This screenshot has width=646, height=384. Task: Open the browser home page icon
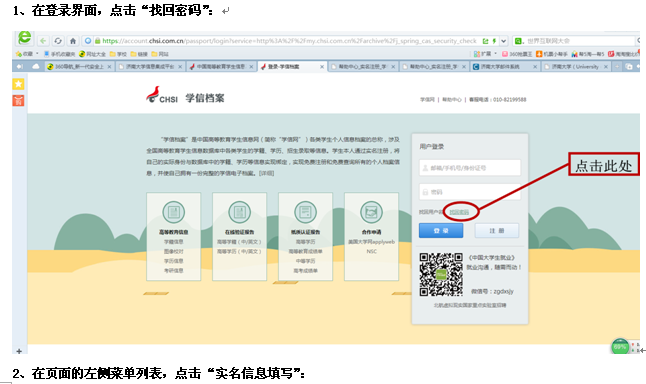click(x=73, y=41)
